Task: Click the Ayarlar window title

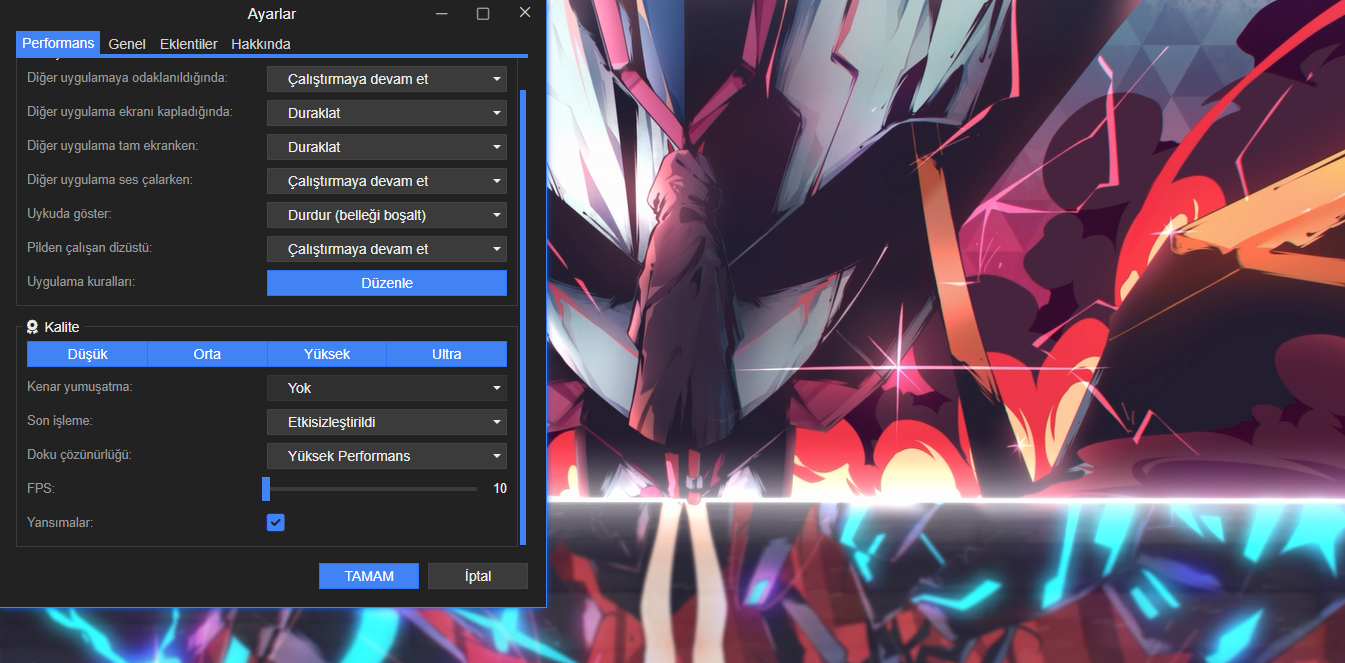Action: tap(272, 14)
